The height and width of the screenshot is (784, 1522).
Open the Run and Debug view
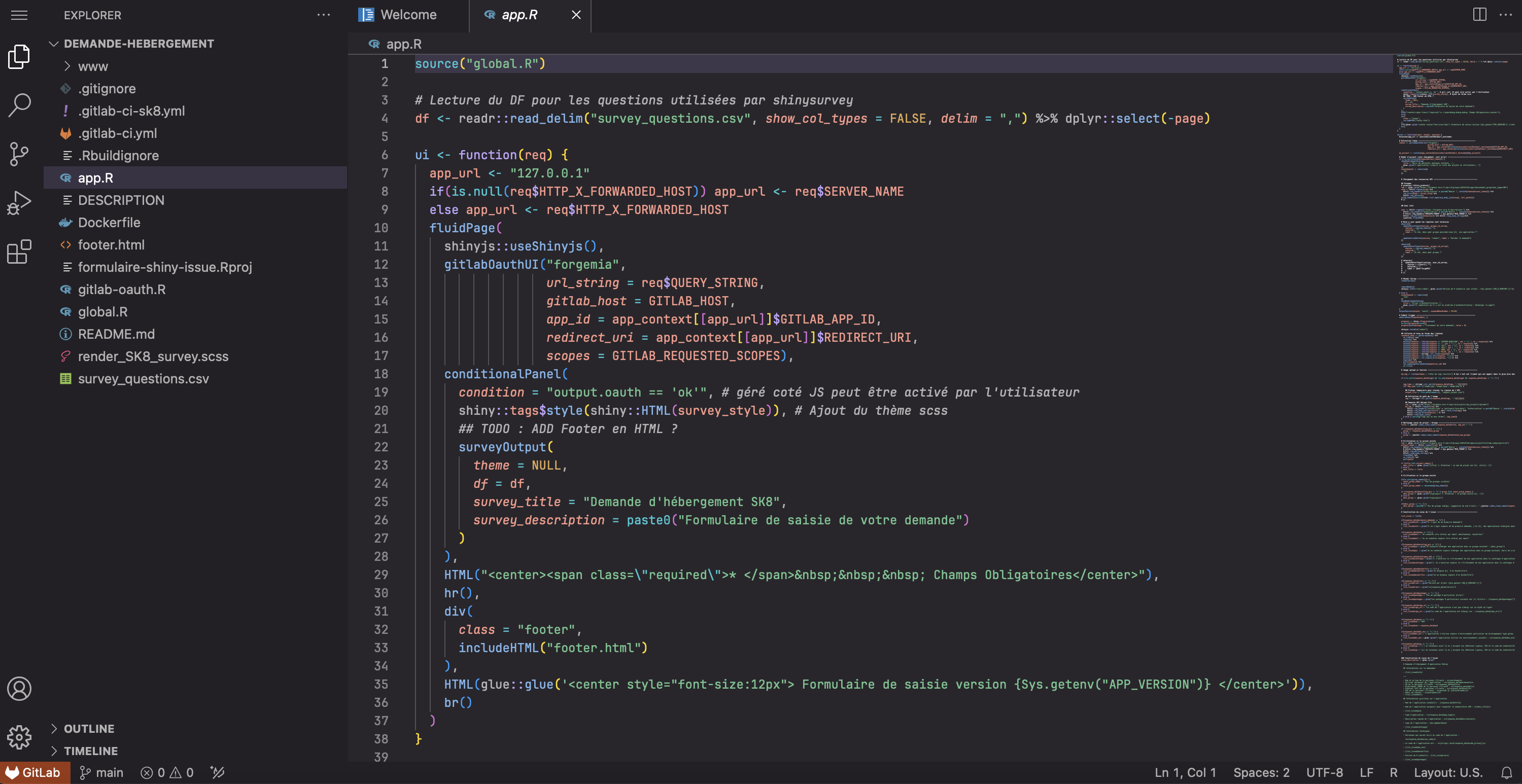click(19, 203)
